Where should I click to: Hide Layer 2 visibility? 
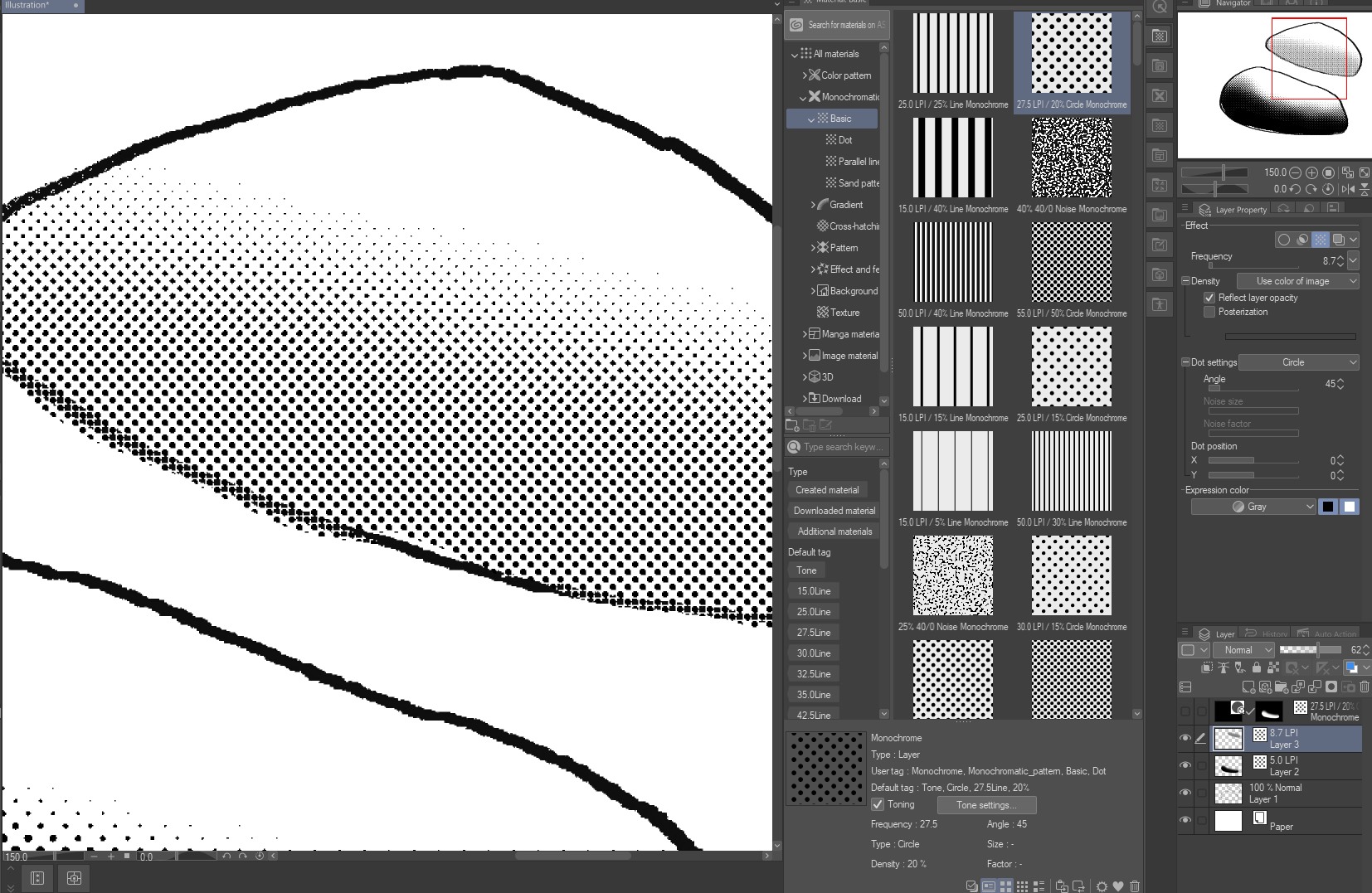[x=1185, y=765]
